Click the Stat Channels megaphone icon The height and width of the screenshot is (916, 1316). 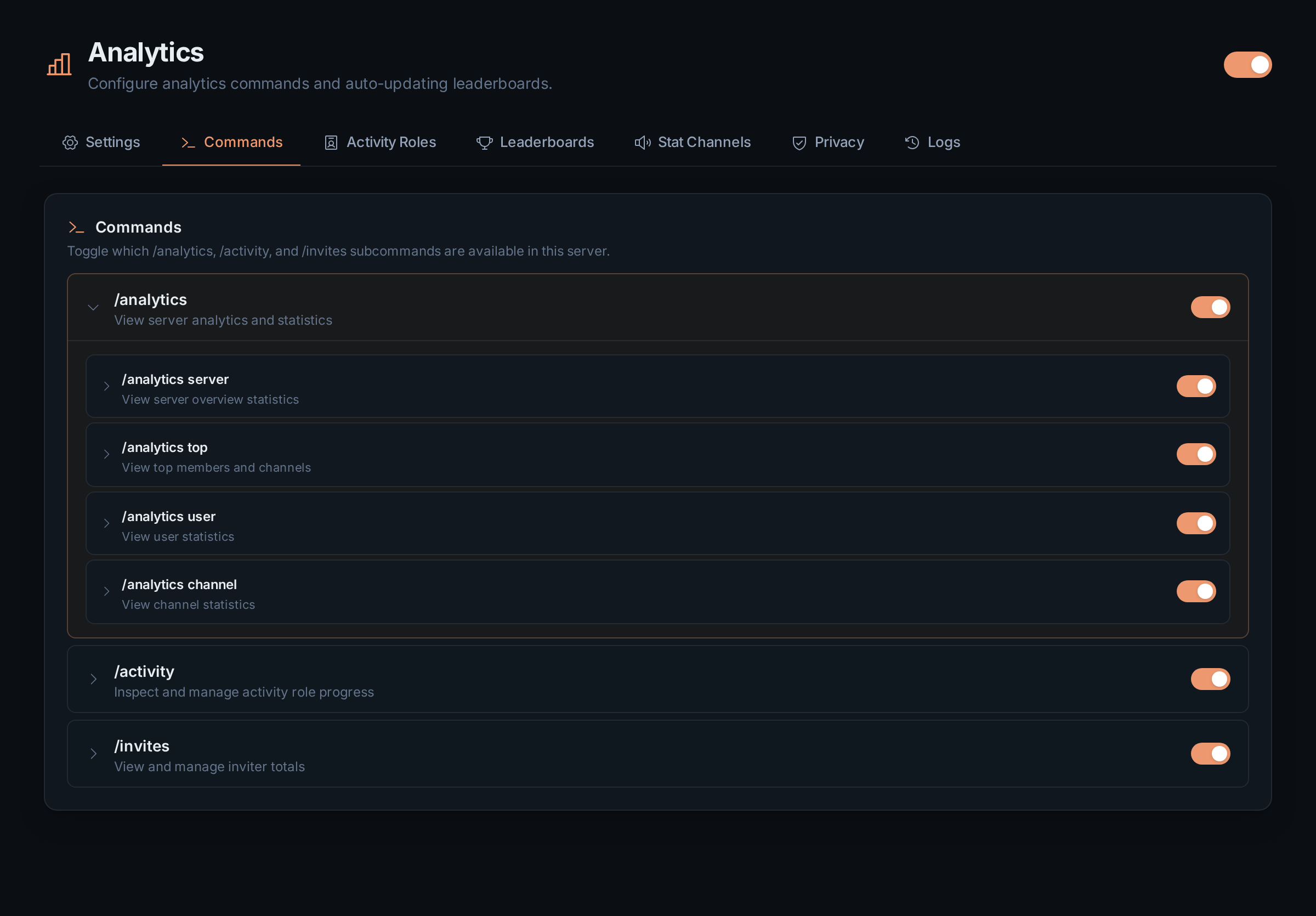pos(643,143)
